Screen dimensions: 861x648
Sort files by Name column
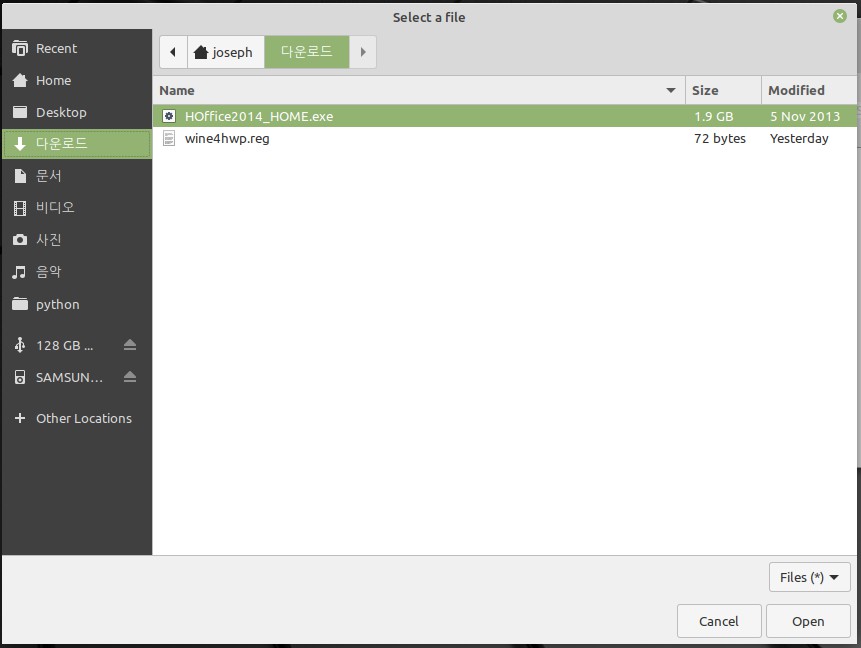(x=418, y=90)
